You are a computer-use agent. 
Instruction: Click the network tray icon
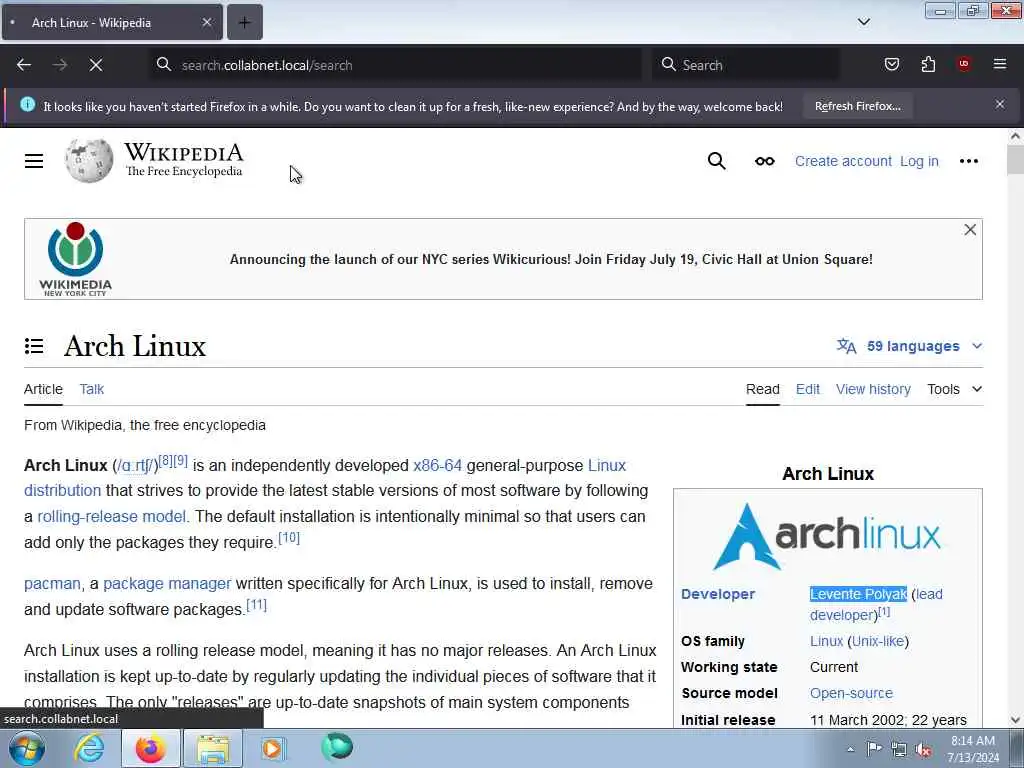[x=899, y=750]
